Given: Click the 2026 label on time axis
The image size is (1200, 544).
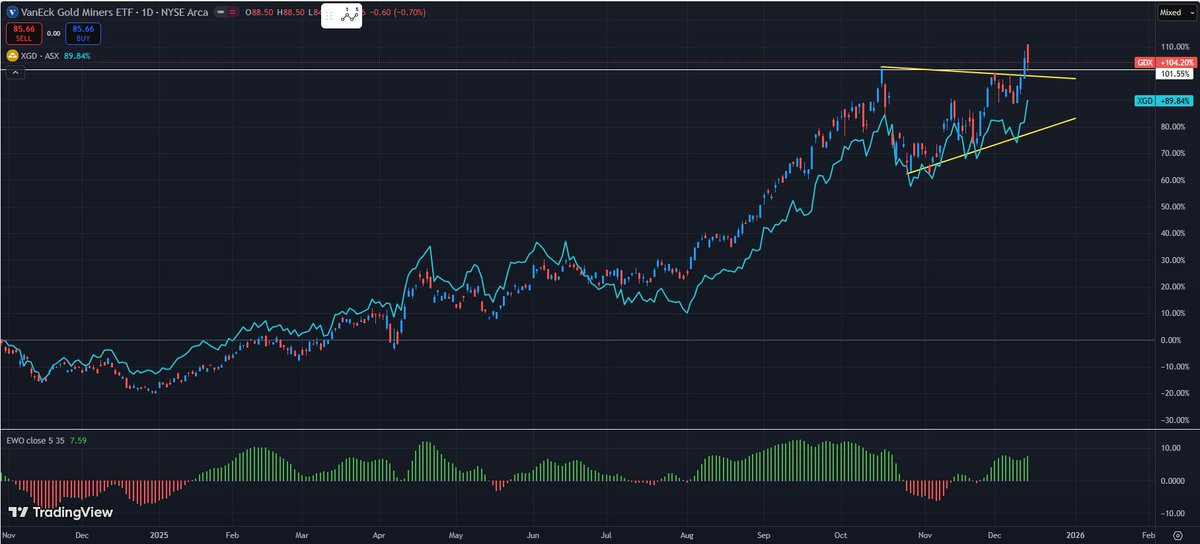Looking at the screenshot, I should tap(1074, 535).
